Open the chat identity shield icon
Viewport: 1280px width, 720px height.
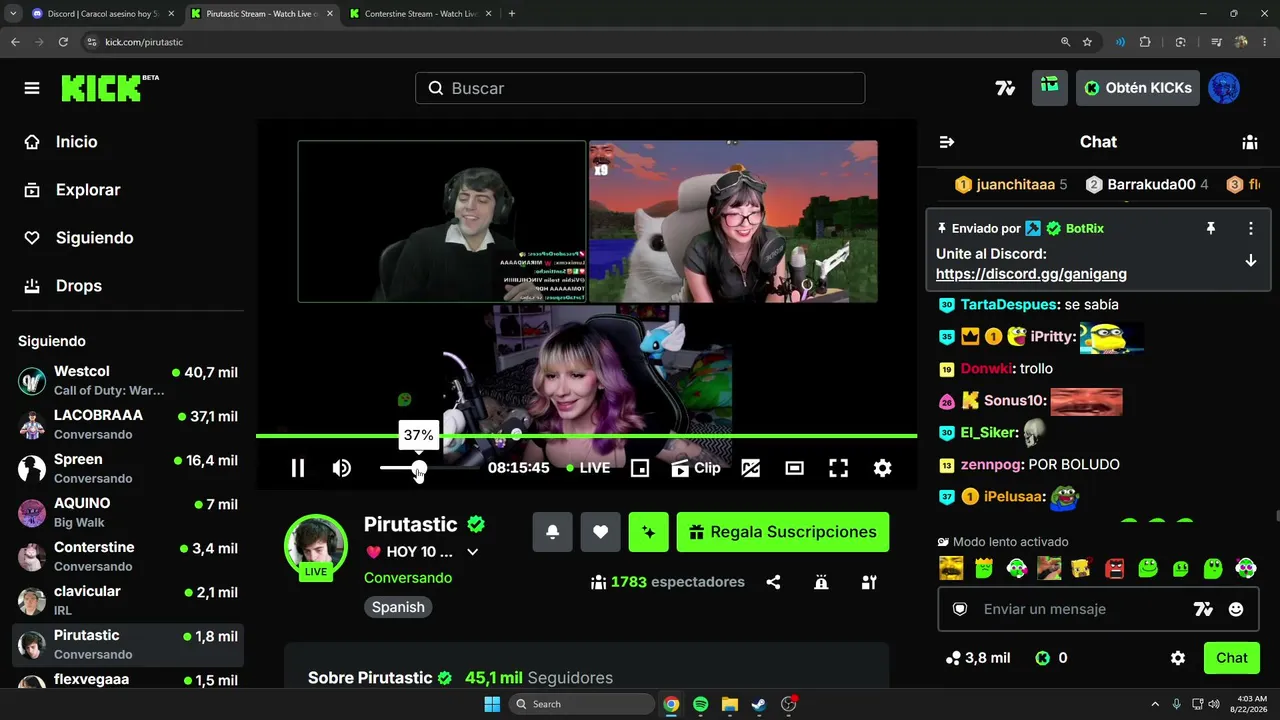tap(959, 609)
